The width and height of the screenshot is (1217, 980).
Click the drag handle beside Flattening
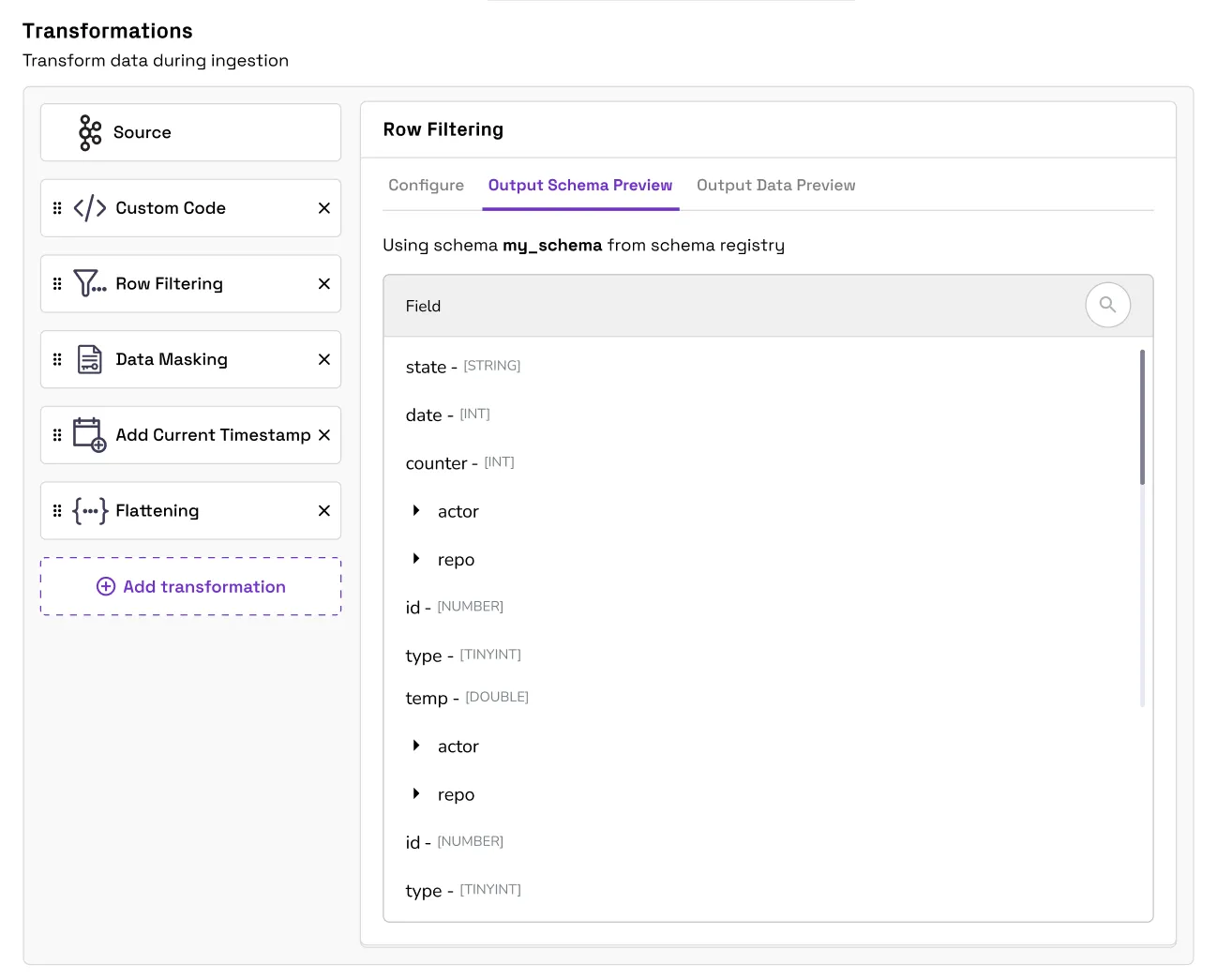pos(57,511)
